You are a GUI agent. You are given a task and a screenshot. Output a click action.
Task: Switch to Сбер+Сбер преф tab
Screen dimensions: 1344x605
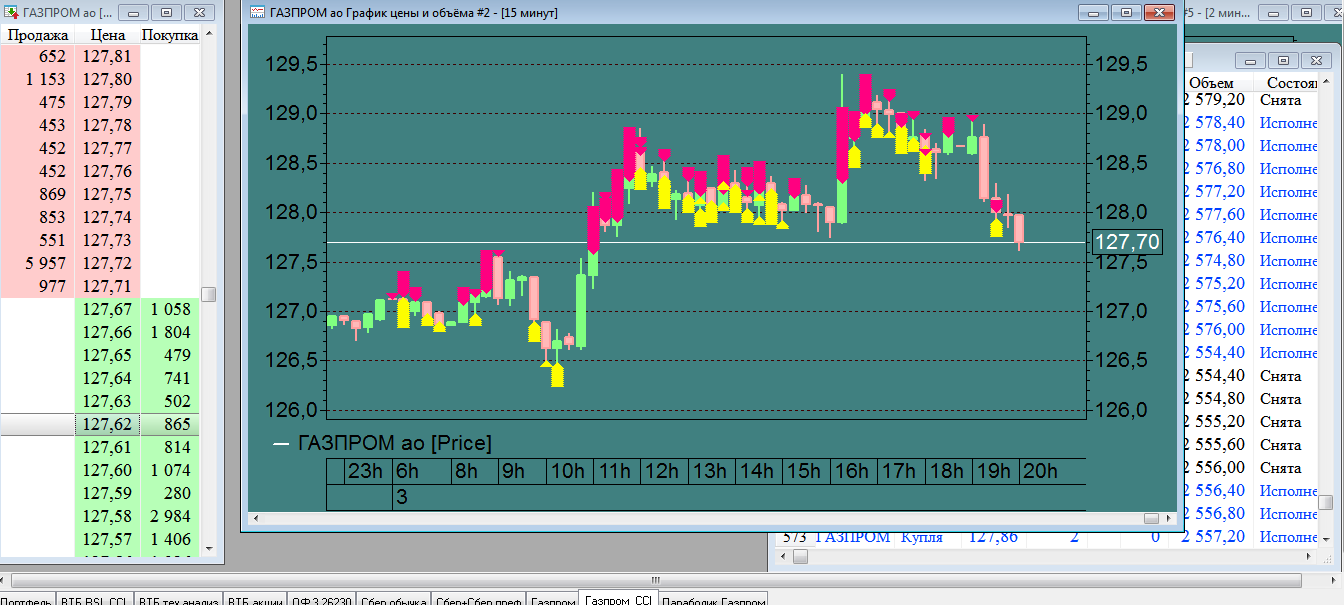[x=478, y=600]
